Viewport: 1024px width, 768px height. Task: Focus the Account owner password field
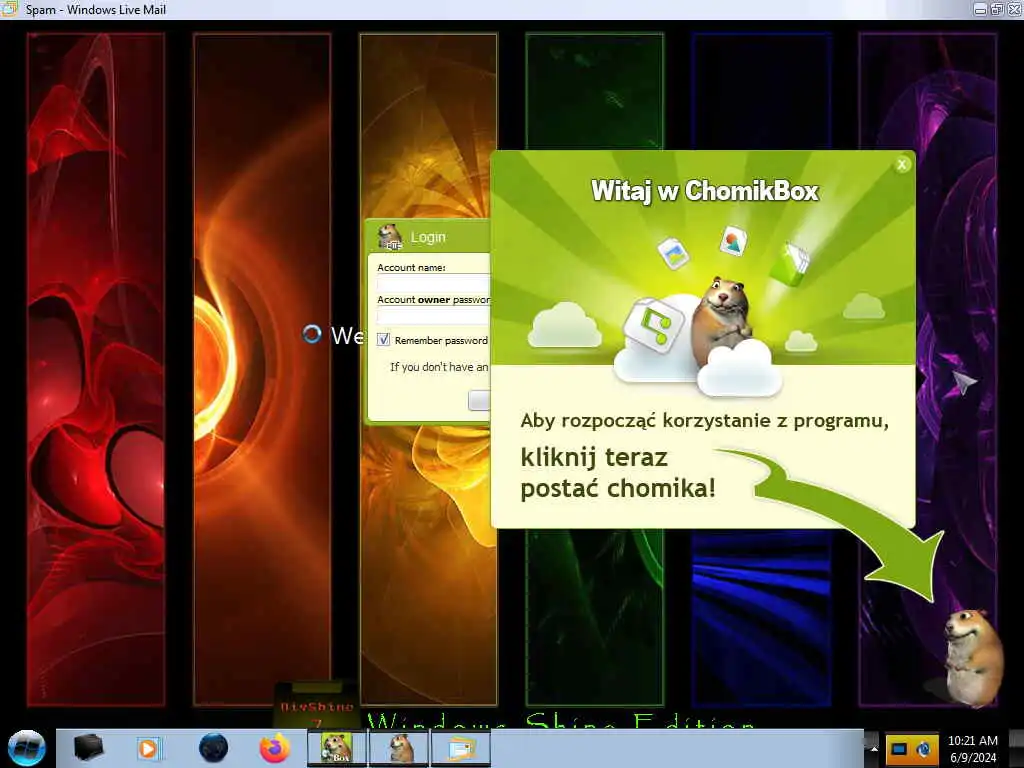pos(433,315)
